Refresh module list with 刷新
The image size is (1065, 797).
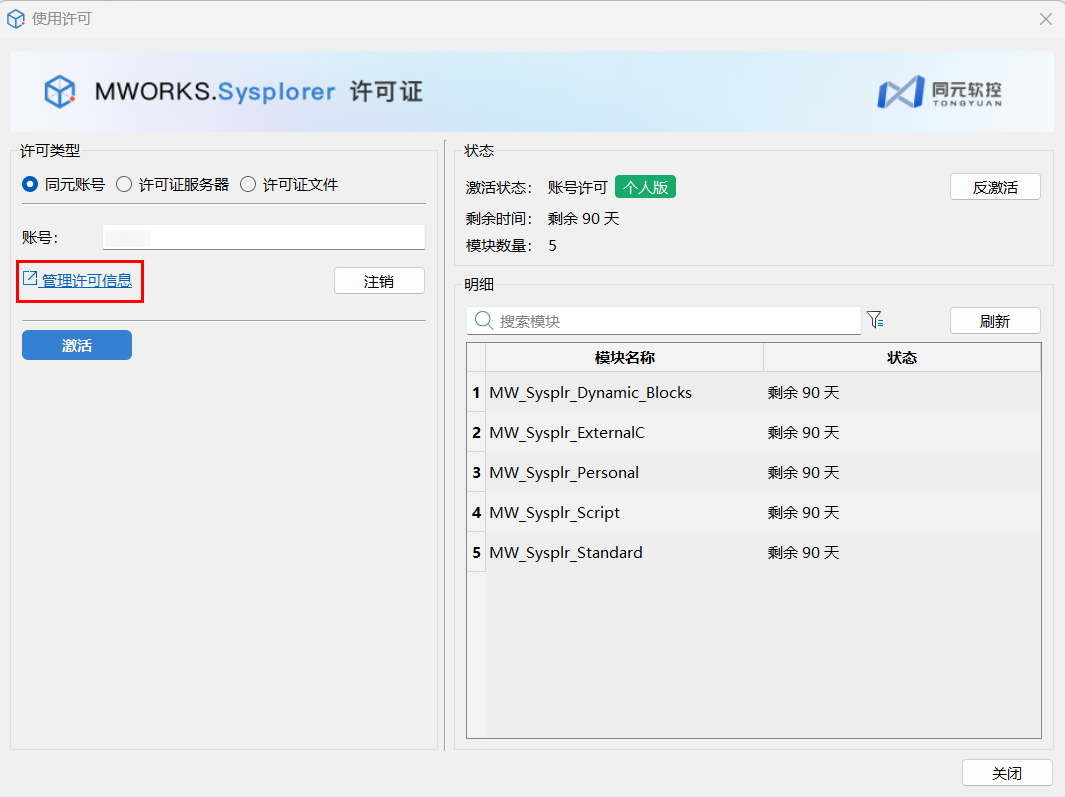[994, 321]
